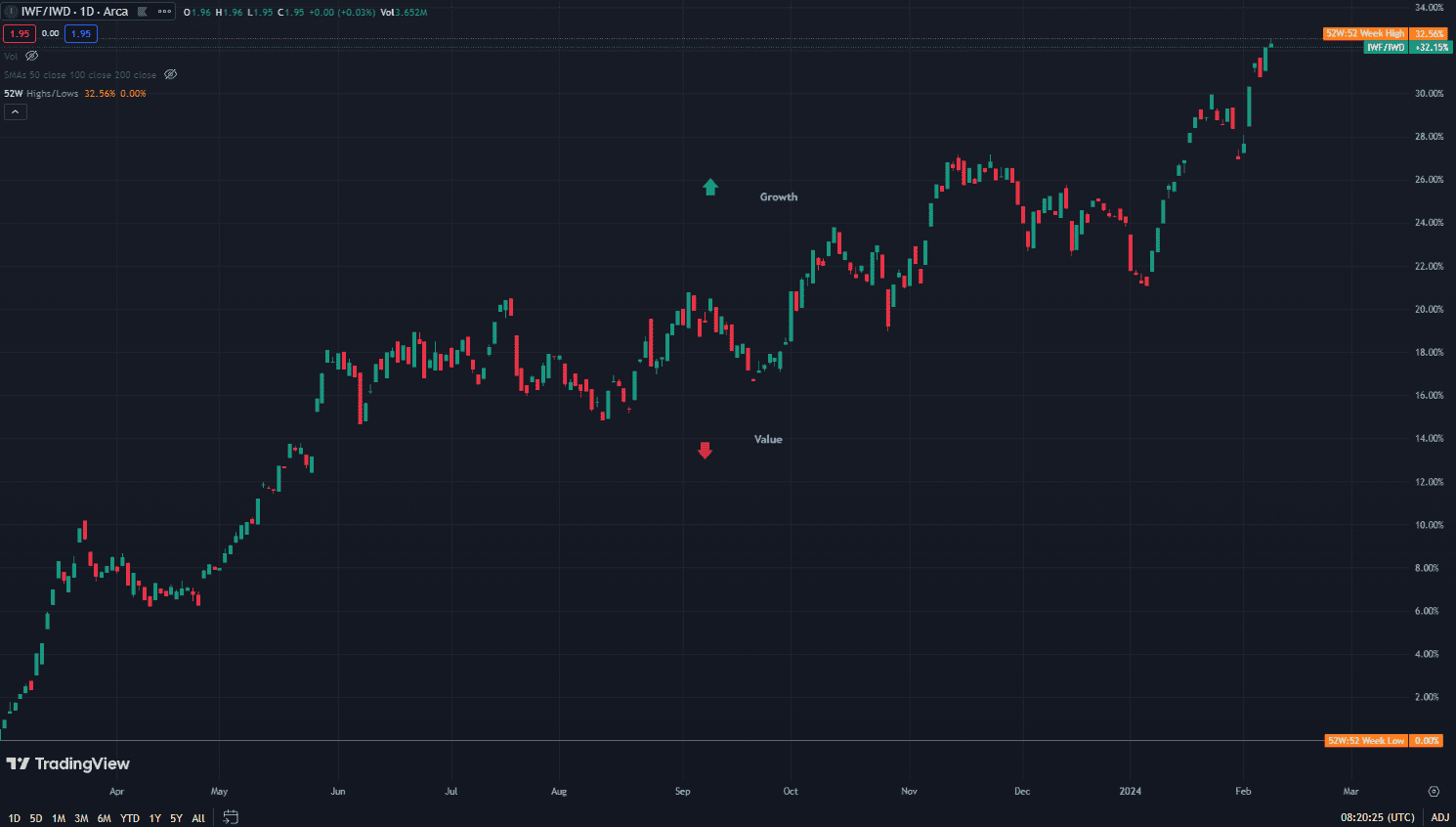Click the TradingView logo link

click(x=67, y=763)
